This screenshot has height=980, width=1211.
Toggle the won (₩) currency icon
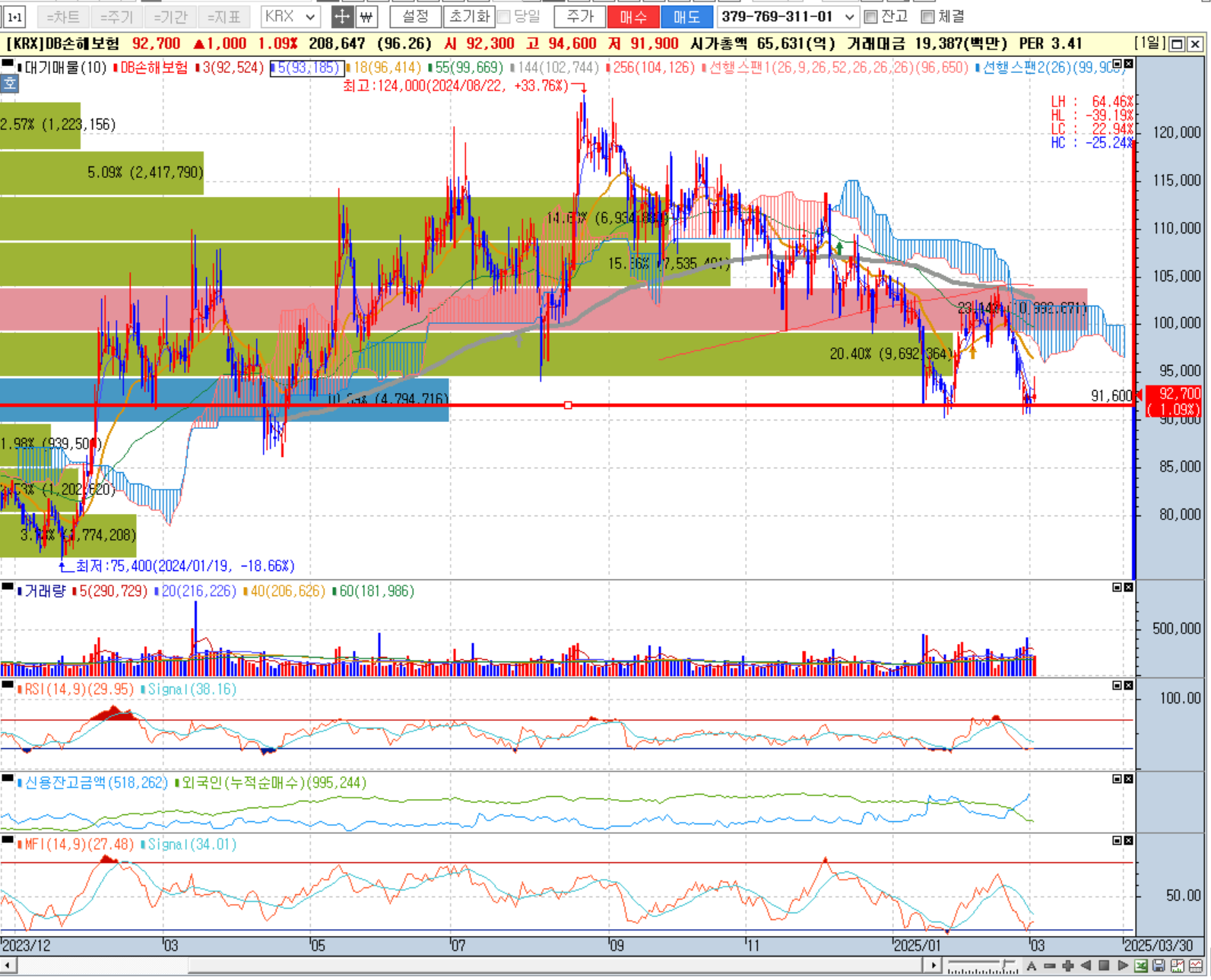(366, 16)
